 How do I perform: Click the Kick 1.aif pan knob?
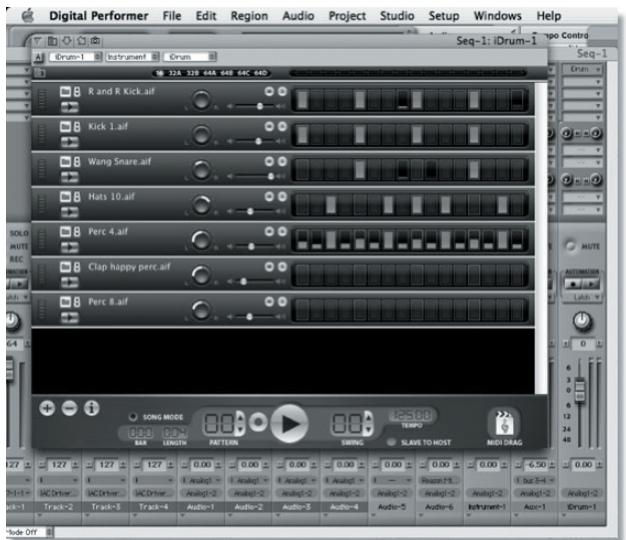(201, 135)
